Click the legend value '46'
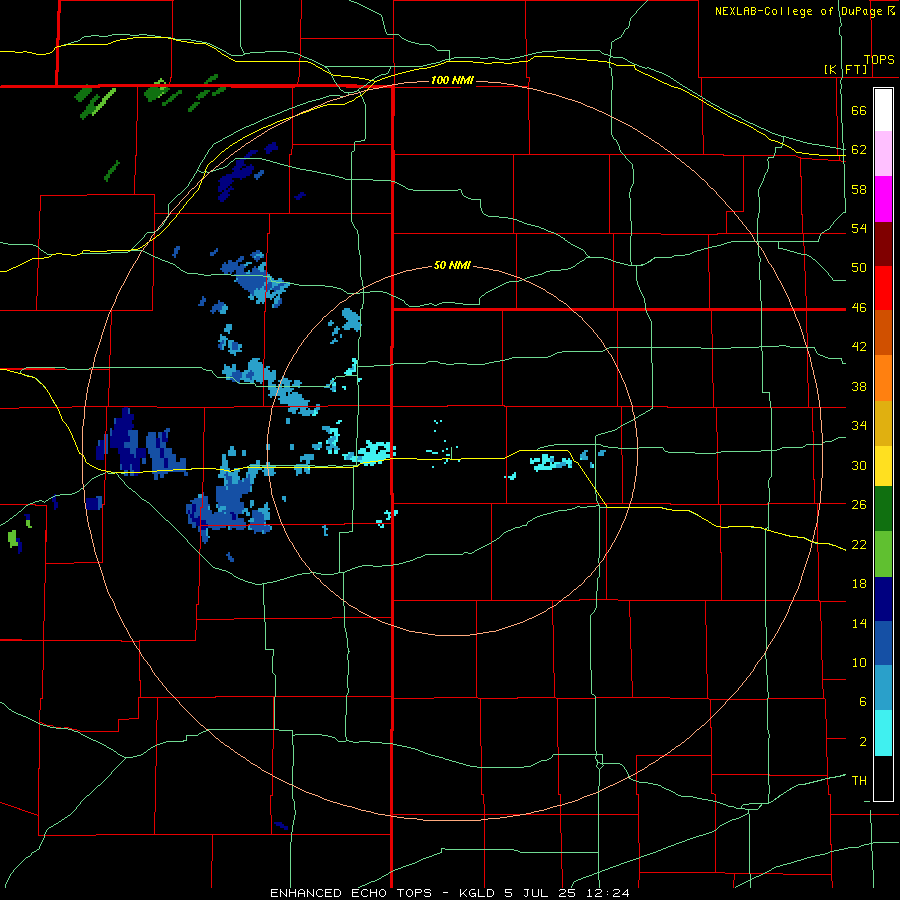Viewport: 900px width, 900px height. click(859, 308)
